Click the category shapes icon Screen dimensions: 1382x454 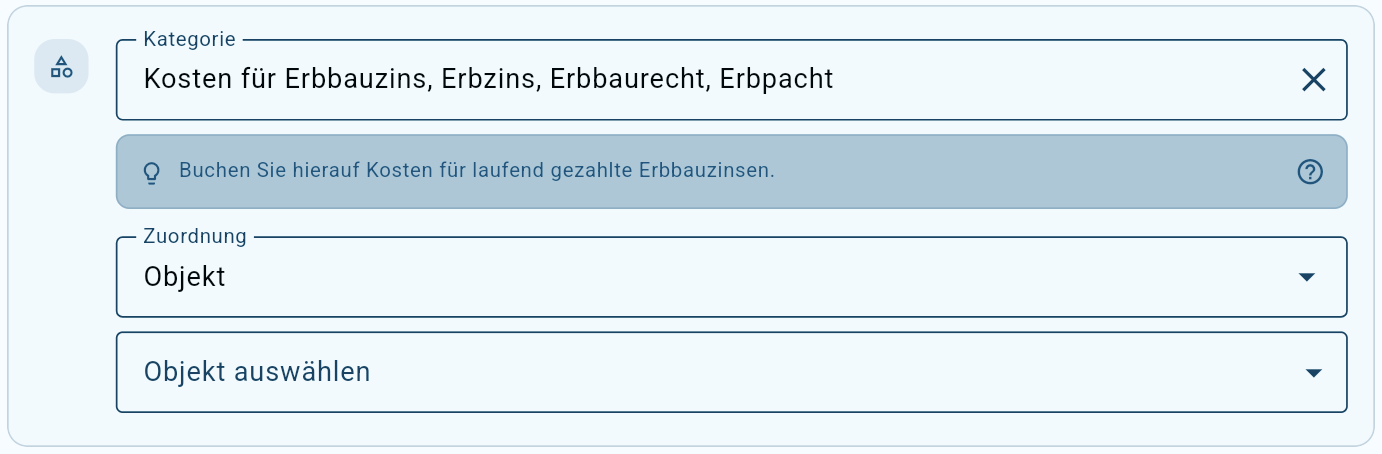click(62, 67)
